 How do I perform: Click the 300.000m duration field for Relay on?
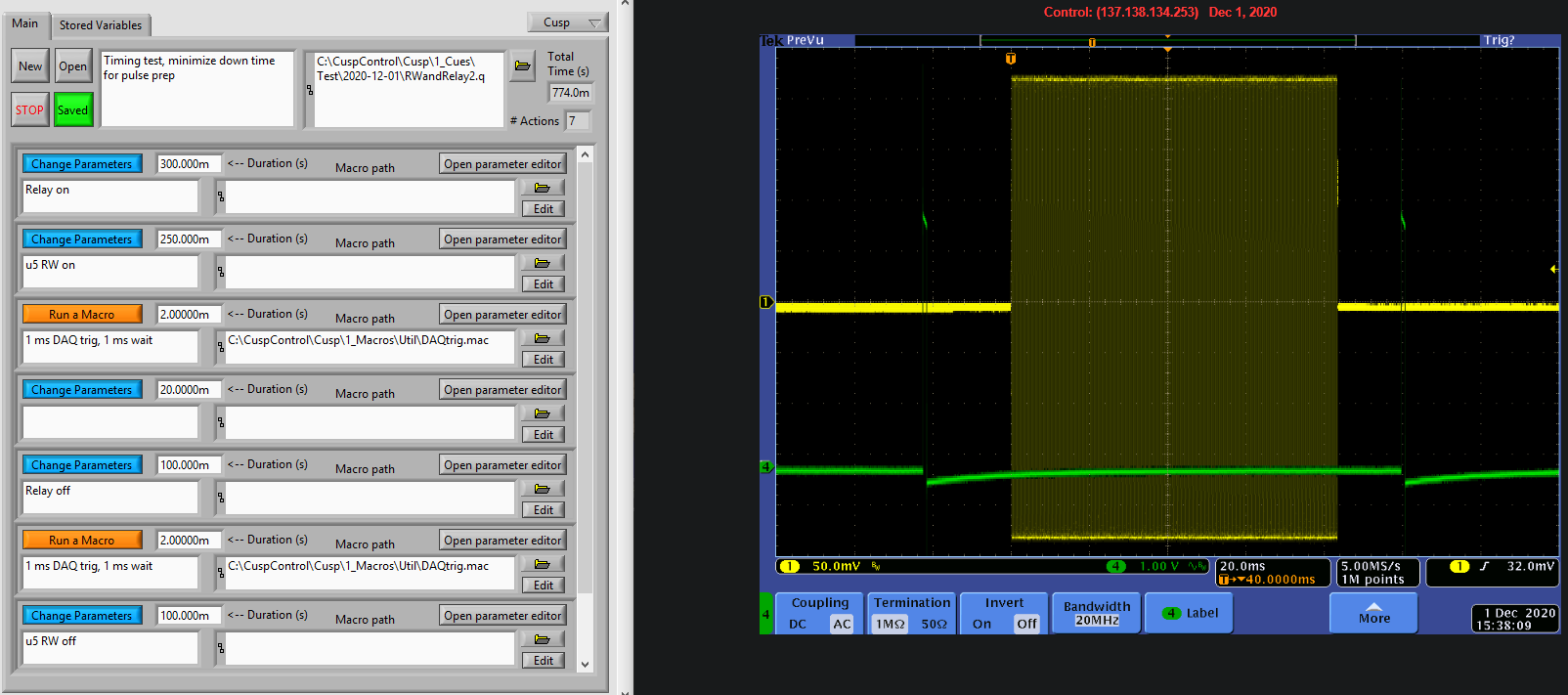(188, 164)
